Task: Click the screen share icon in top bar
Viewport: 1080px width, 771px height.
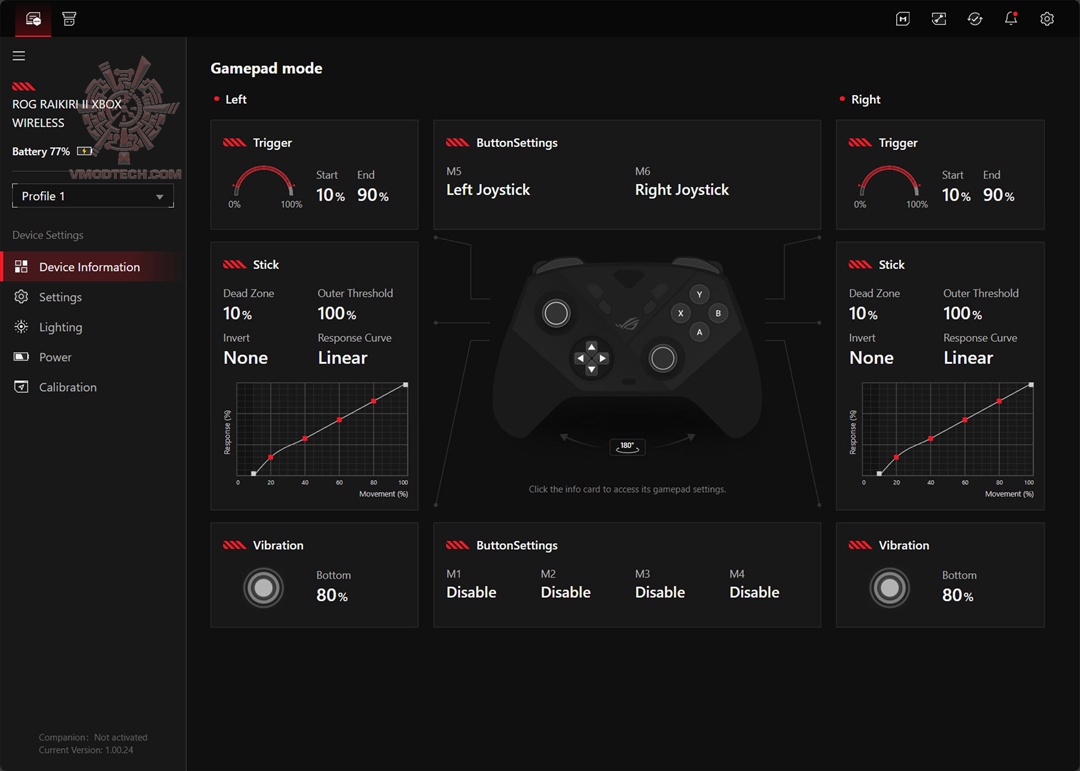Action: coord(939,19)
